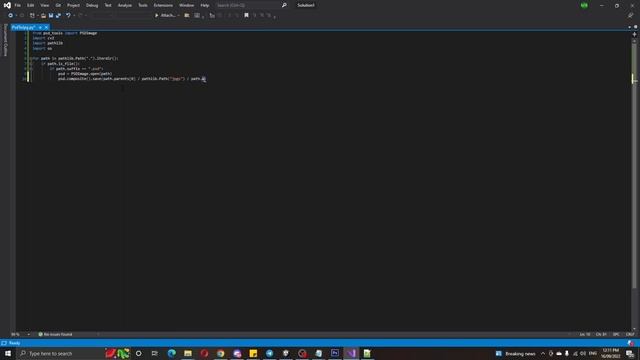Click the Undo toolbar icon
This screenshot has height=360, width=640.
pos(68,16)
